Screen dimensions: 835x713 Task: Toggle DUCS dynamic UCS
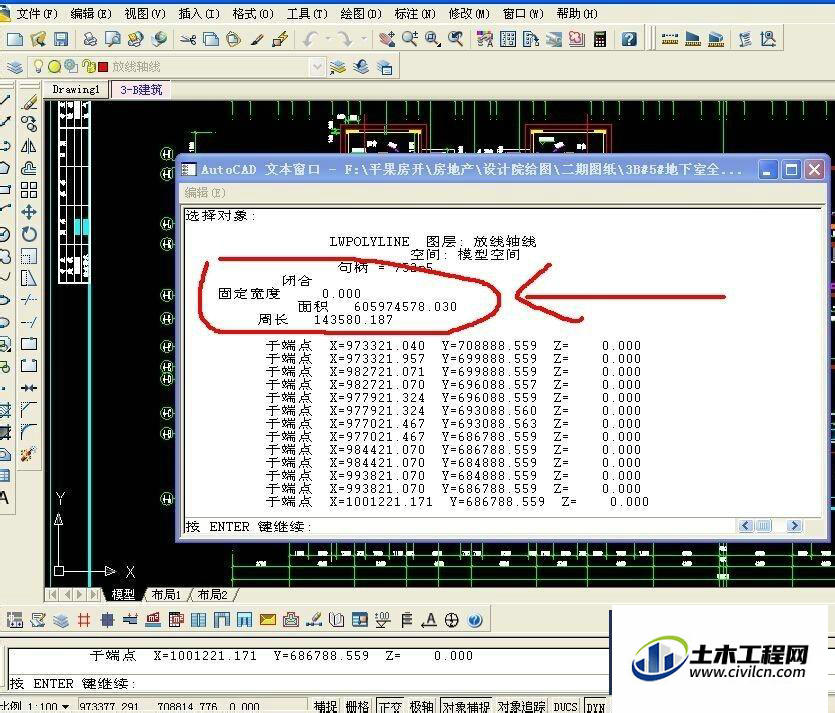[x=566, y=706]
